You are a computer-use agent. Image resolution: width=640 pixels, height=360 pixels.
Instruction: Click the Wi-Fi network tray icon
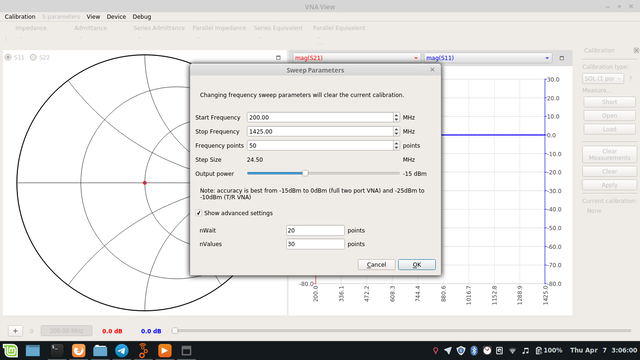pyautogui.click(x=513, y=351)
